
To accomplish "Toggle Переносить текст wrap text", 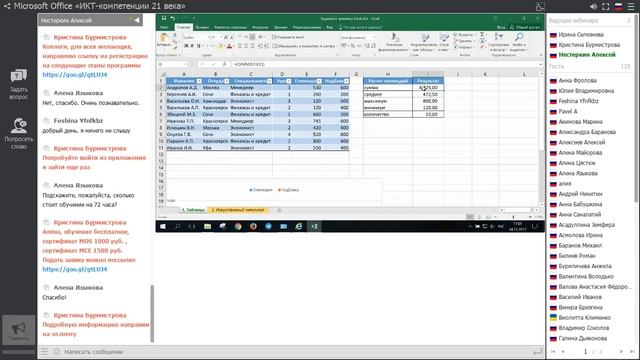I will coord(288,37).
